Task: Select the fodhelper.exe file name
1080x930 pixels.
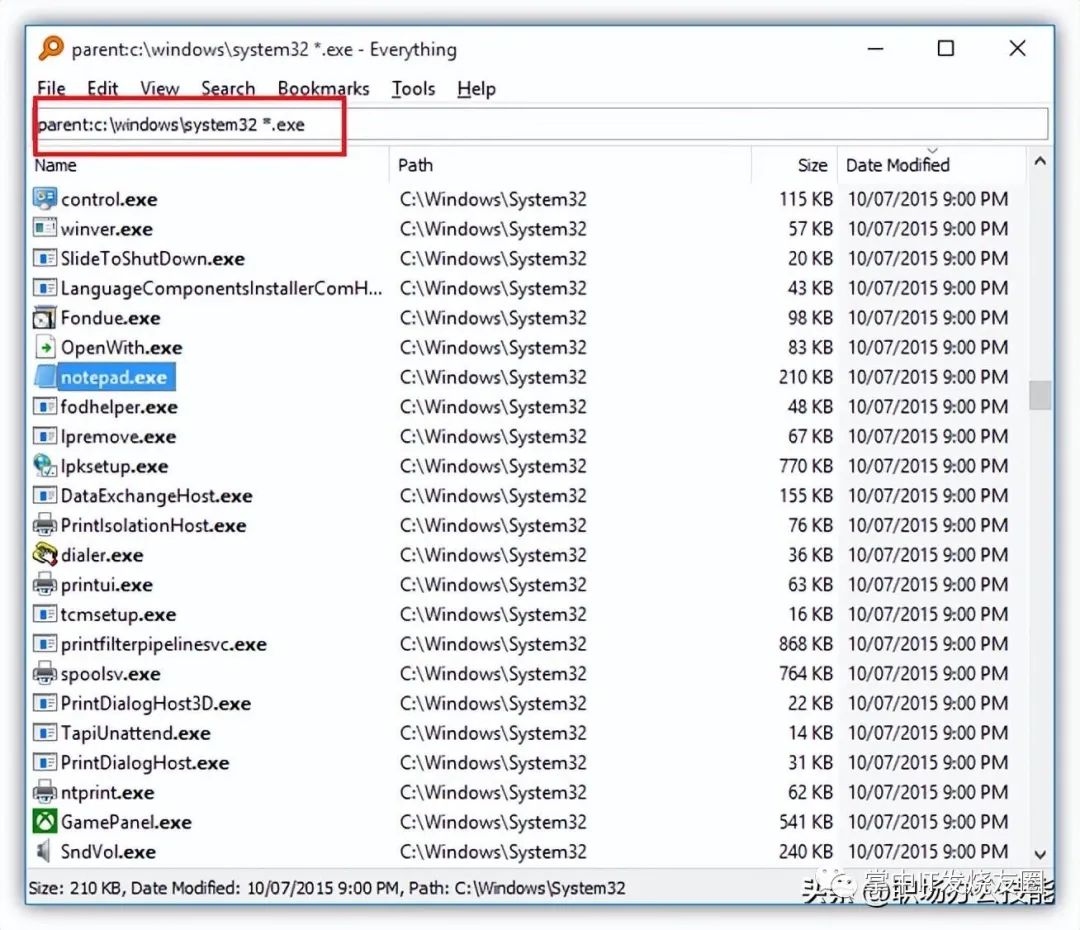Action: [x=118, y=407]
